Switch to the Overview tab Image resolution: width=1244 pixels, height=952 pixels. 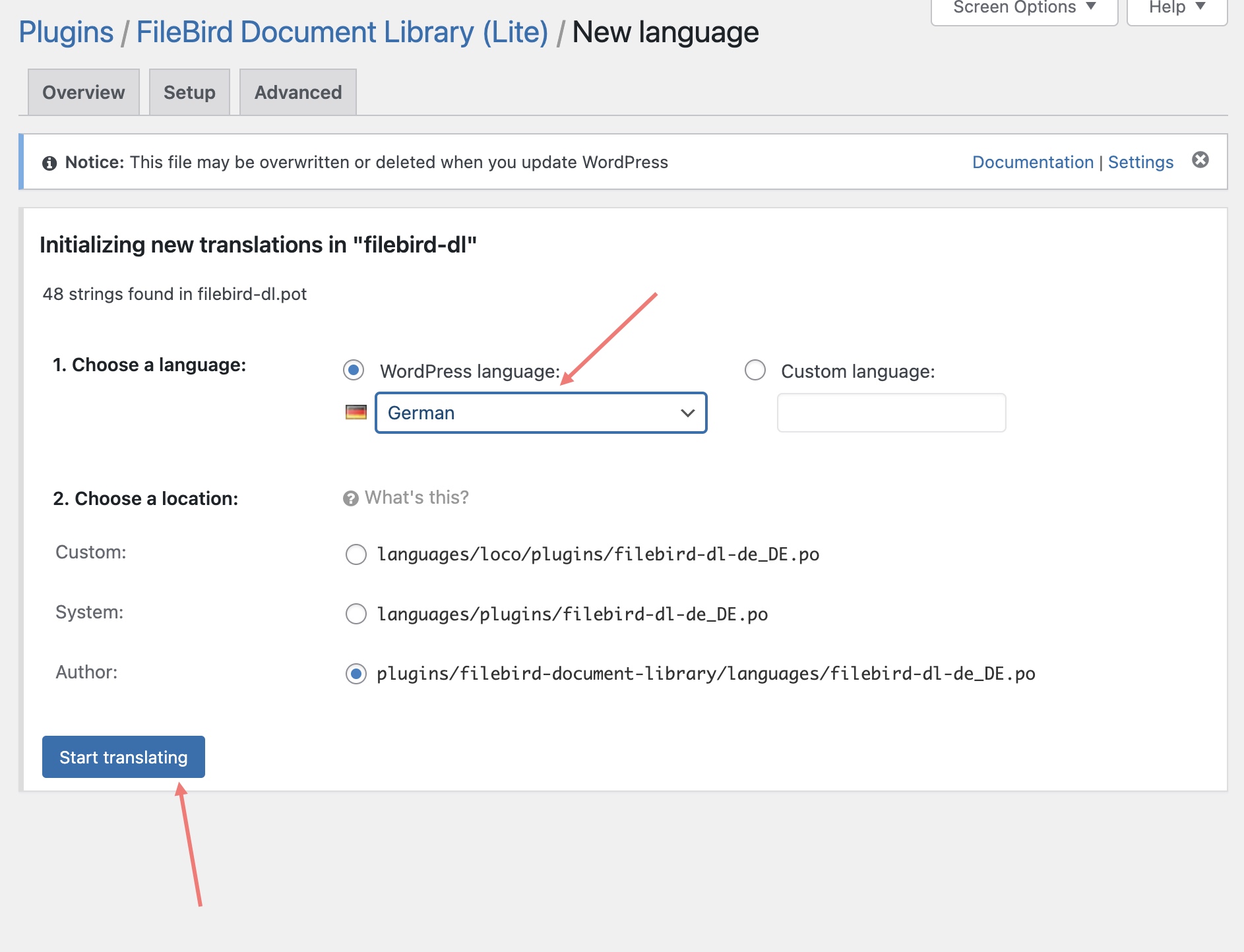pyautogui.click(x=84, y=92)
